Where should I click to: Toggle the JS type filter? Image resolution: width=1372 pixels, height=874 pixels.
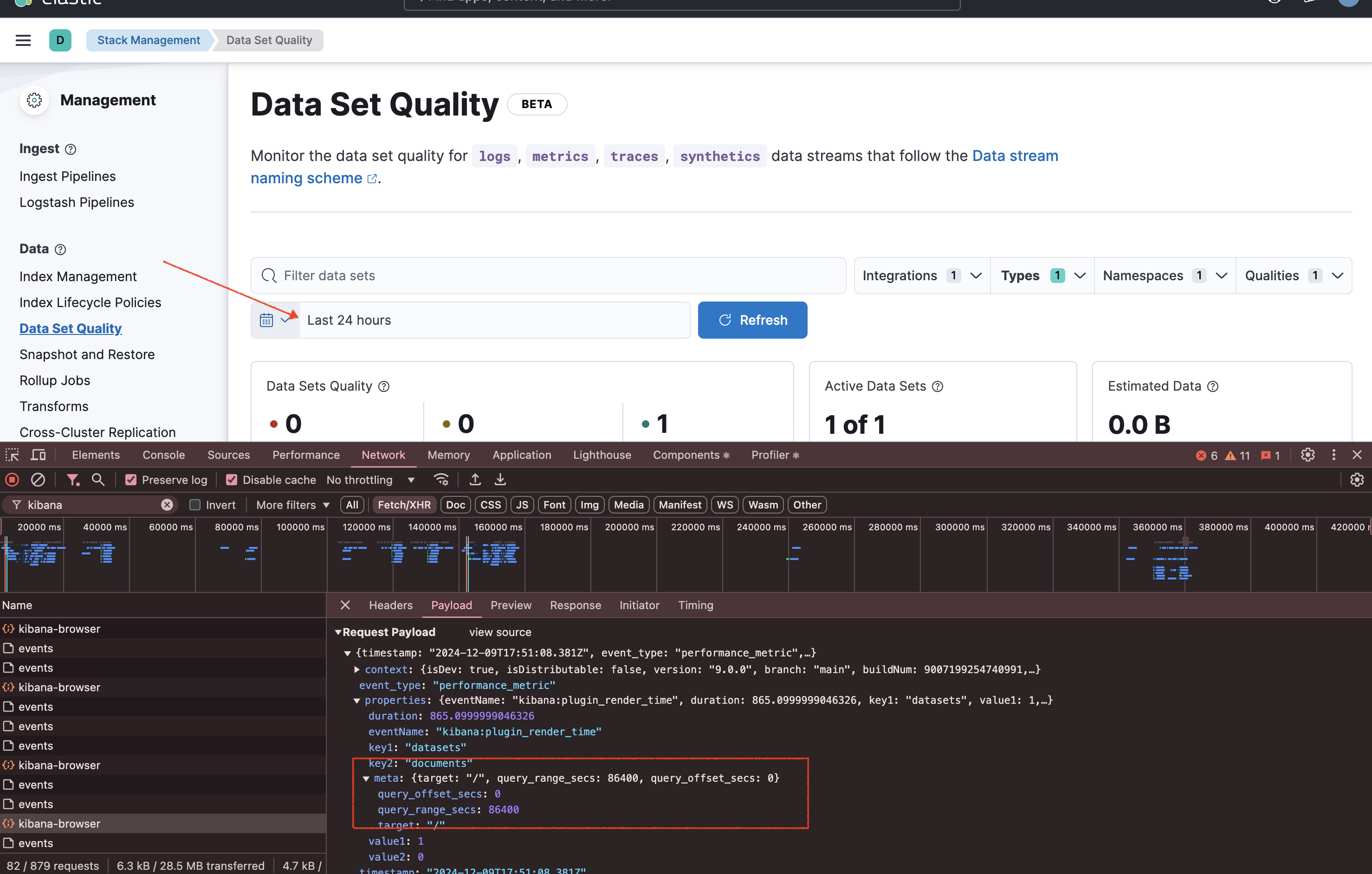point(522,505)
